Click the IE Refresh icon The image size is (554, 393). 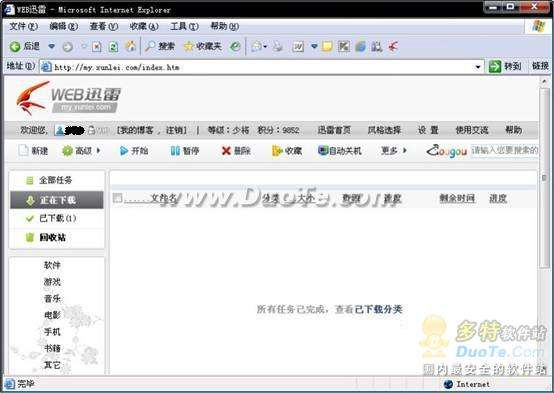(x=113, y=47)
